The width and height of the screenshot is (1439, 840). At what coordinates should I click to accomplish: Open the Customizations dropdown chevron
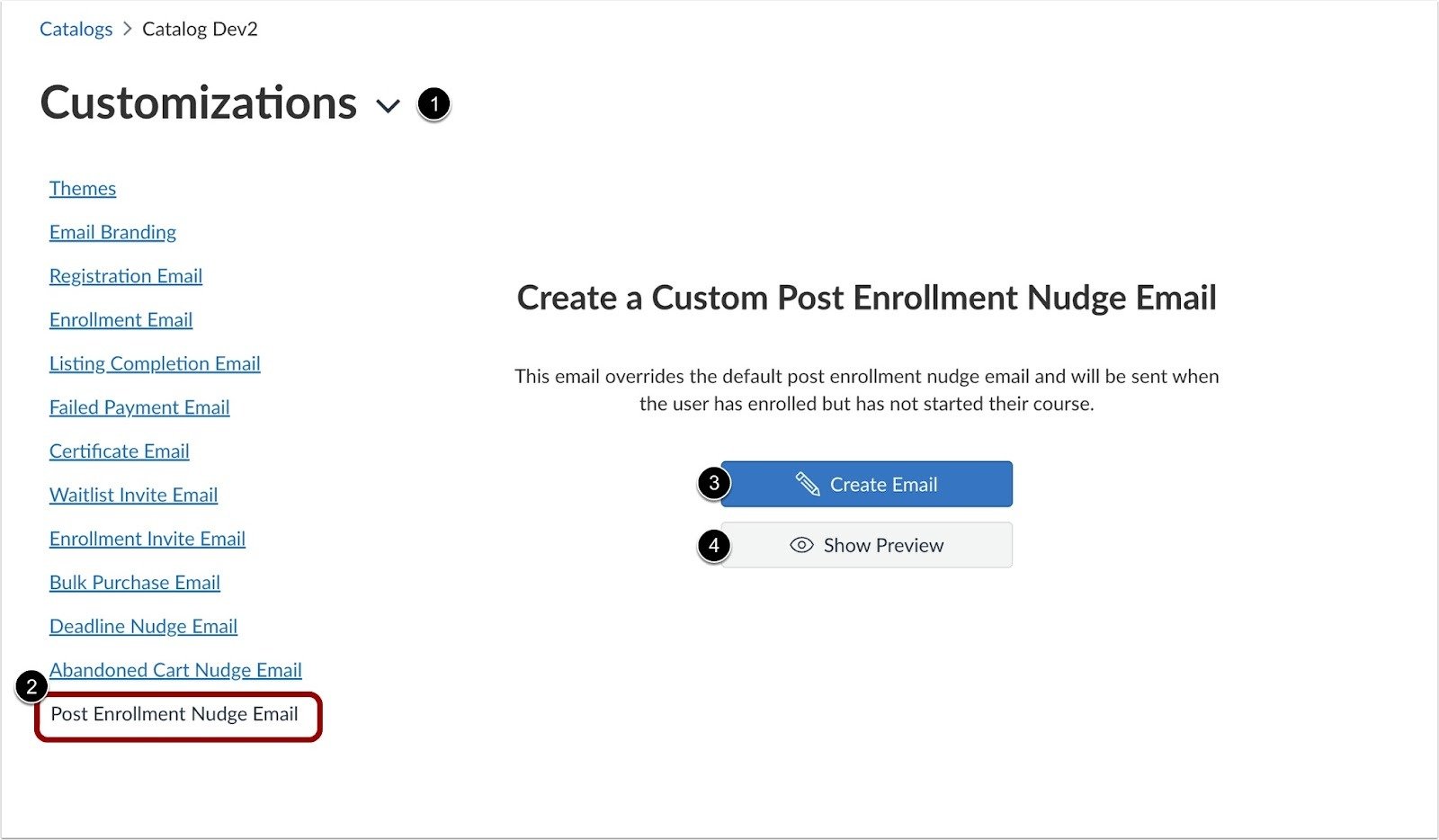click(x=388, y=105)
